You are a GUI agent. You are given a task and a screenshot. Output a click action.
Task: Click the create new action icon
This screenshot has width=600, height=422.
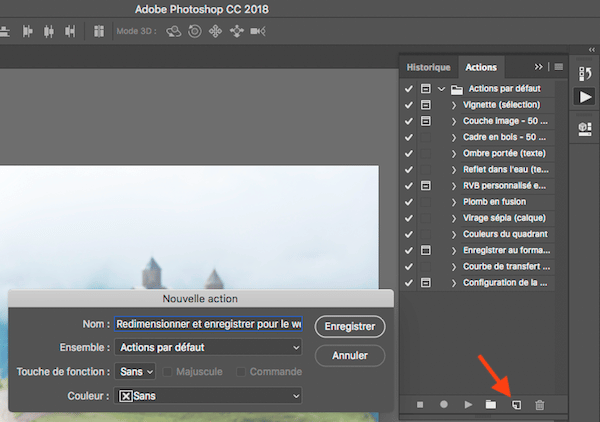tap(516, 404)
